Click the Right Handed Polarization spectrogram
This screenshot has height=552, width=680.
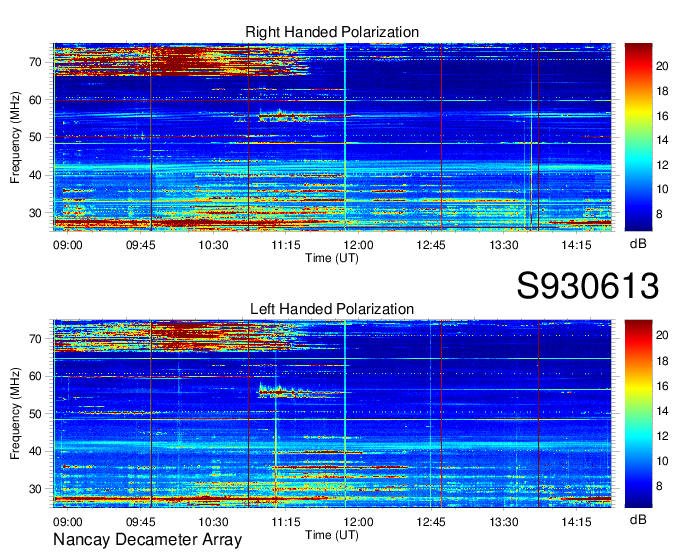pos(332,137)
